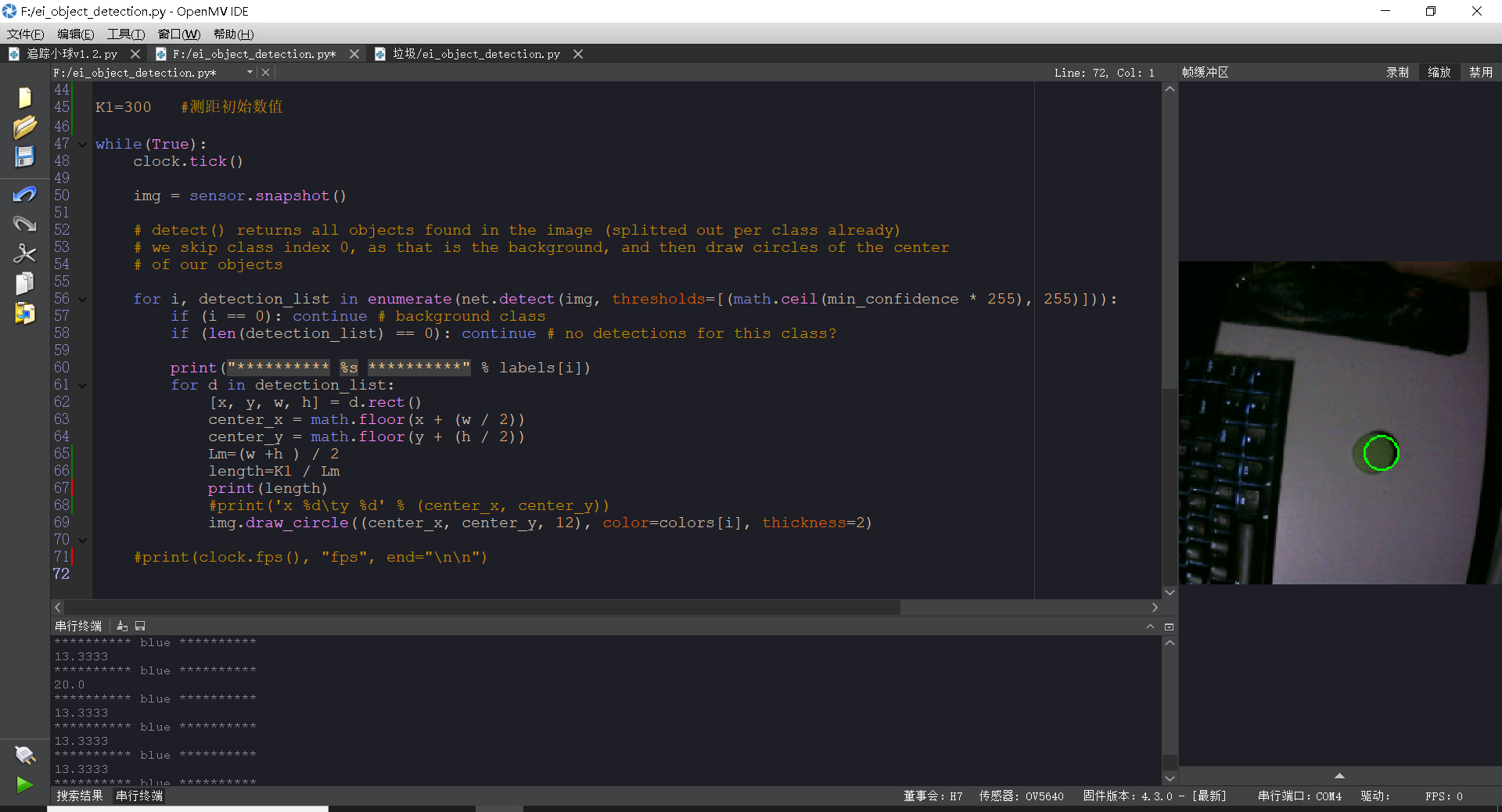
Task: Click the Open File folder icon
Action: [x=25, y=127]
